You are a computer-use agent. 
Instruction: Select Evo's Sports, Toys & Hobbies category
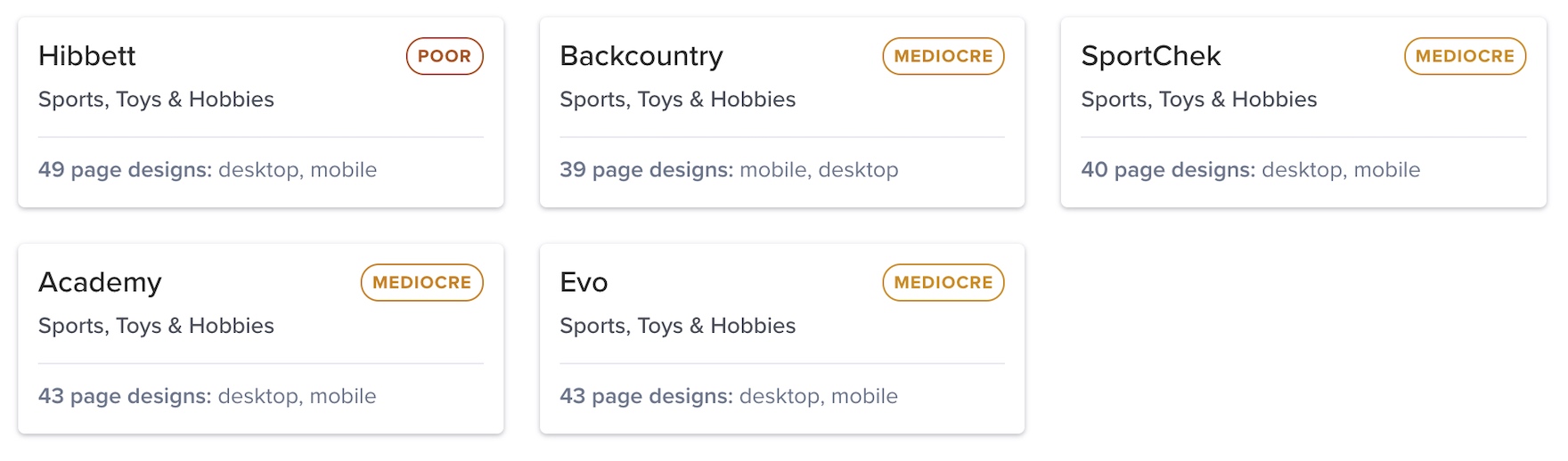[x=677, y=326]
